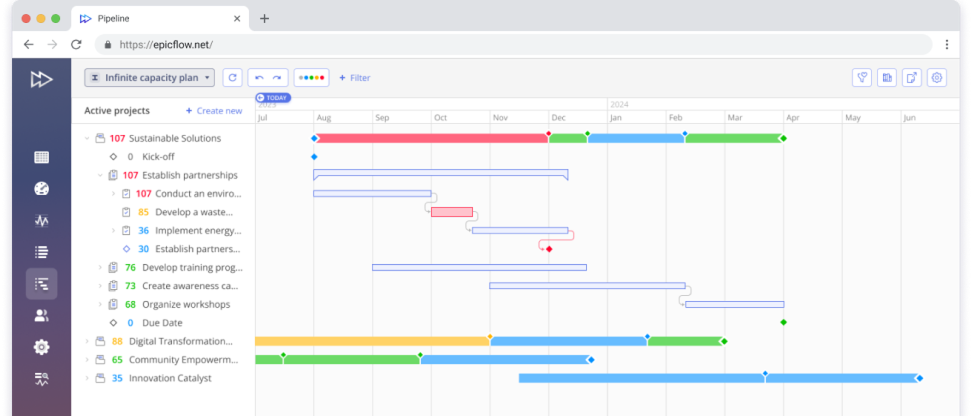This screenshot has height=416, width=972.
Task: Click the Sustainable Solutions project folder icon
Action: [x=100, y=138]
